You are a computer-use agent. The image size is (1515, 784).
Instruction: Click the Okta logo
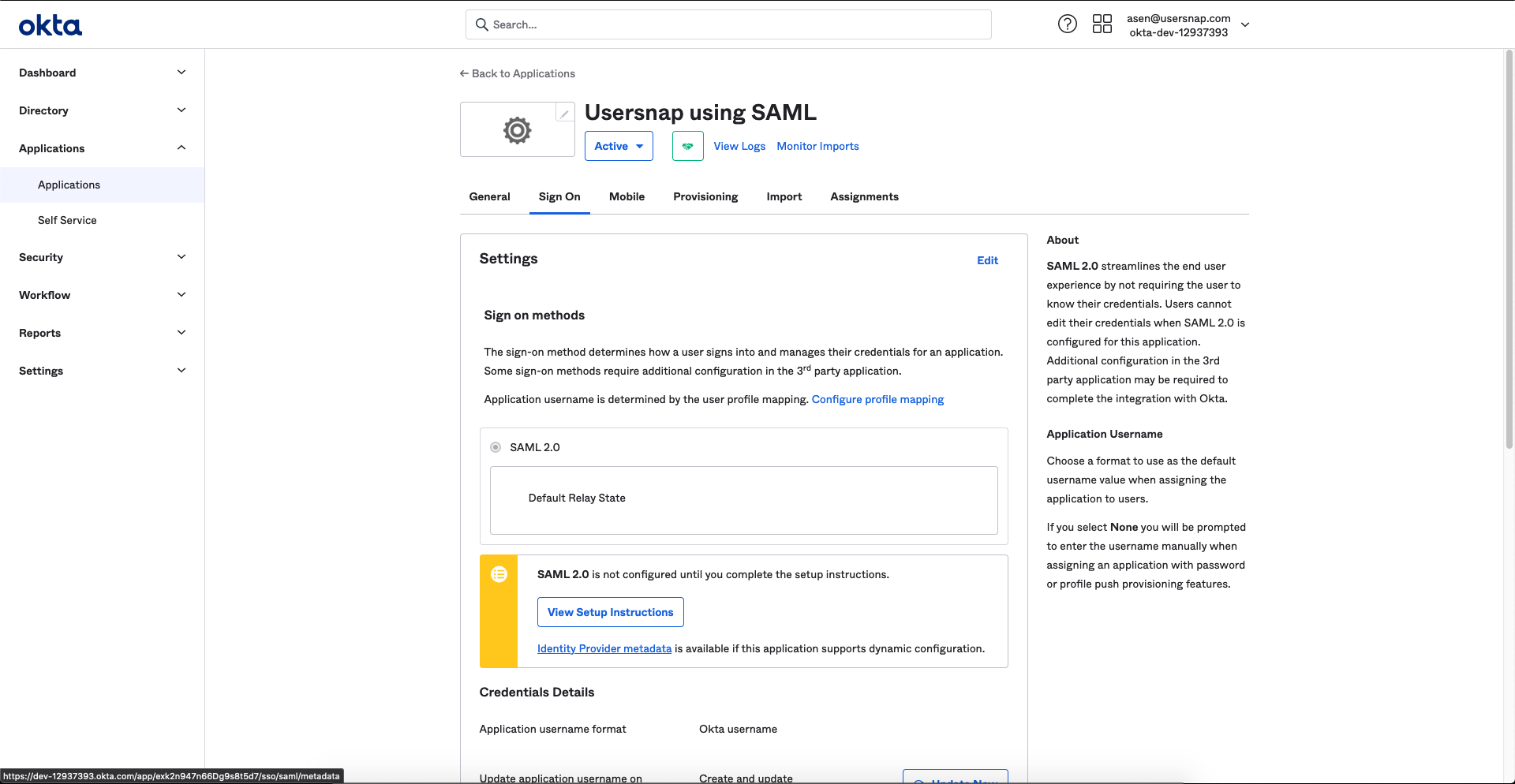(x=50, y=26)
